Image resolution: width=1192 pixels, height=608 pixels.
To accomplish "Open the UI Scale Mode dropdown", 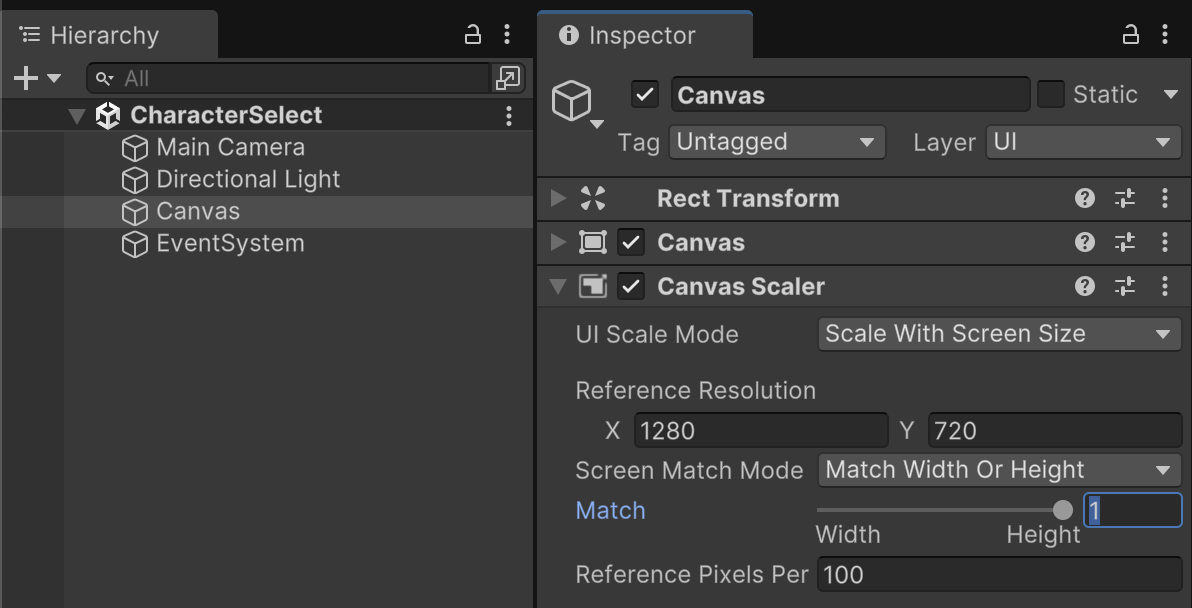I will pos(998,334).
